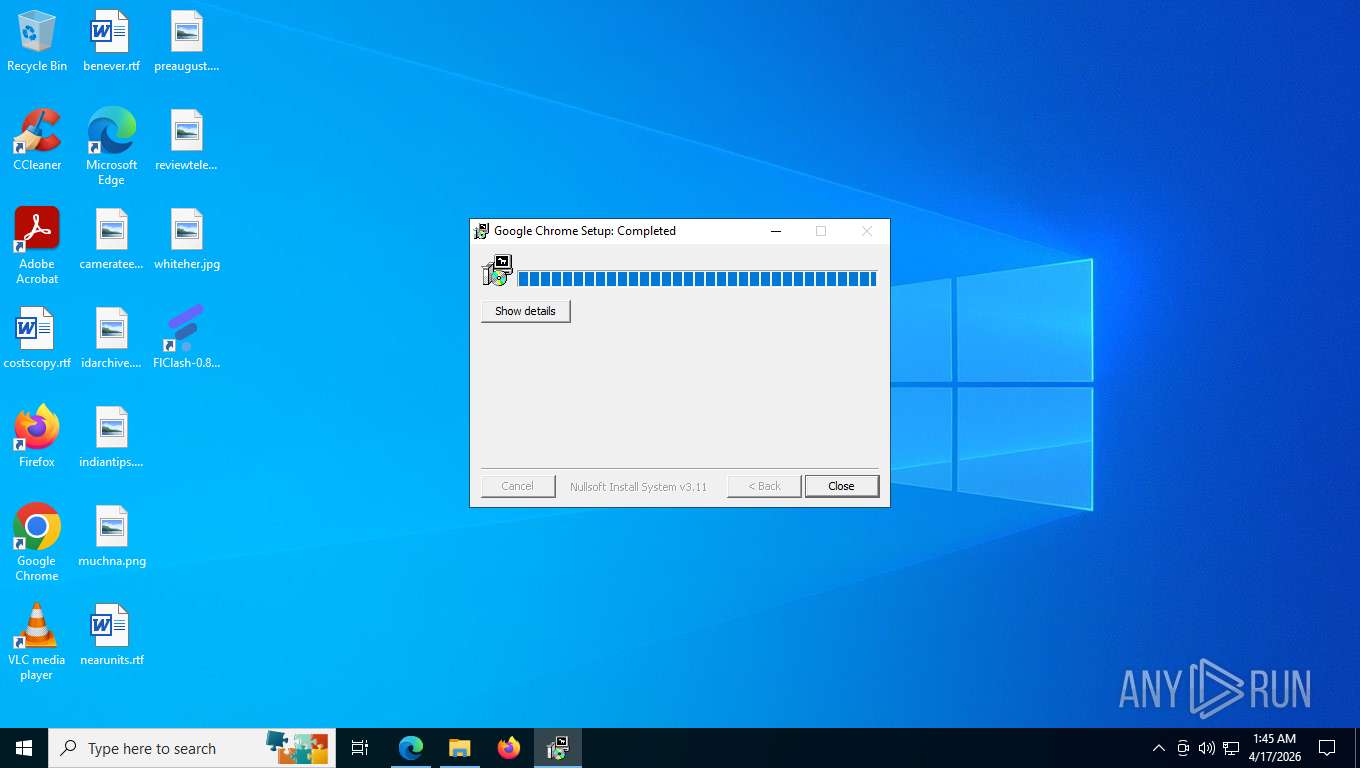
Task: Select whiteher.jpg file icon
Action: point(187,239)
